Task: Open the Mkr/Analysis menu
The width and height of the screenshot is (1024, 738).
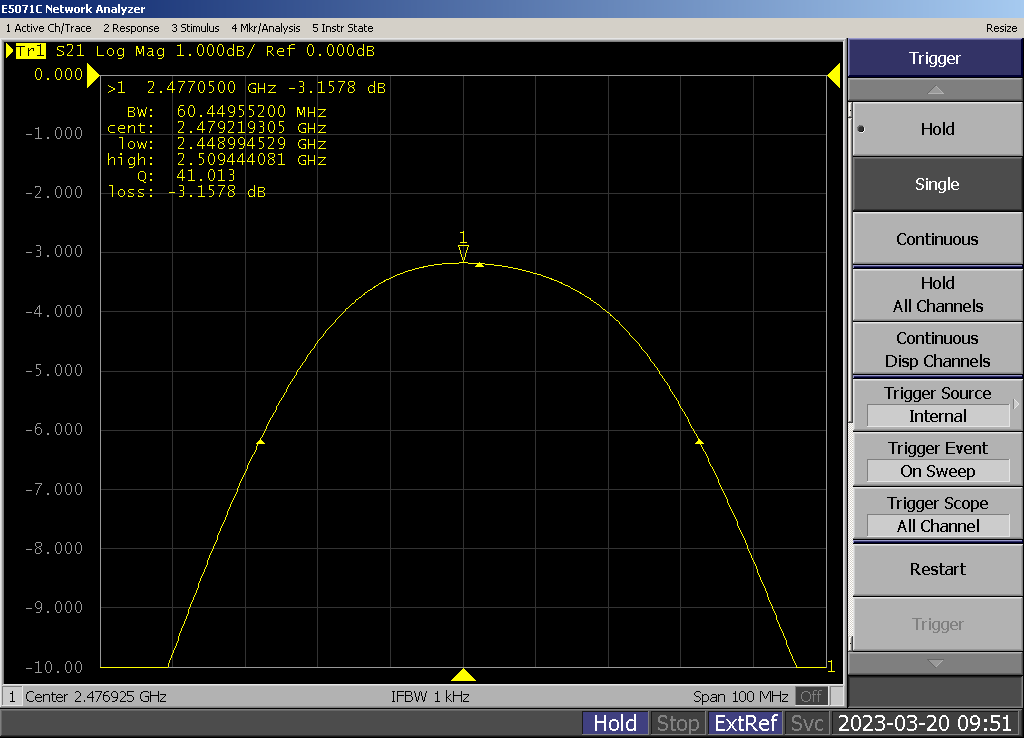Action: (265, 28)
